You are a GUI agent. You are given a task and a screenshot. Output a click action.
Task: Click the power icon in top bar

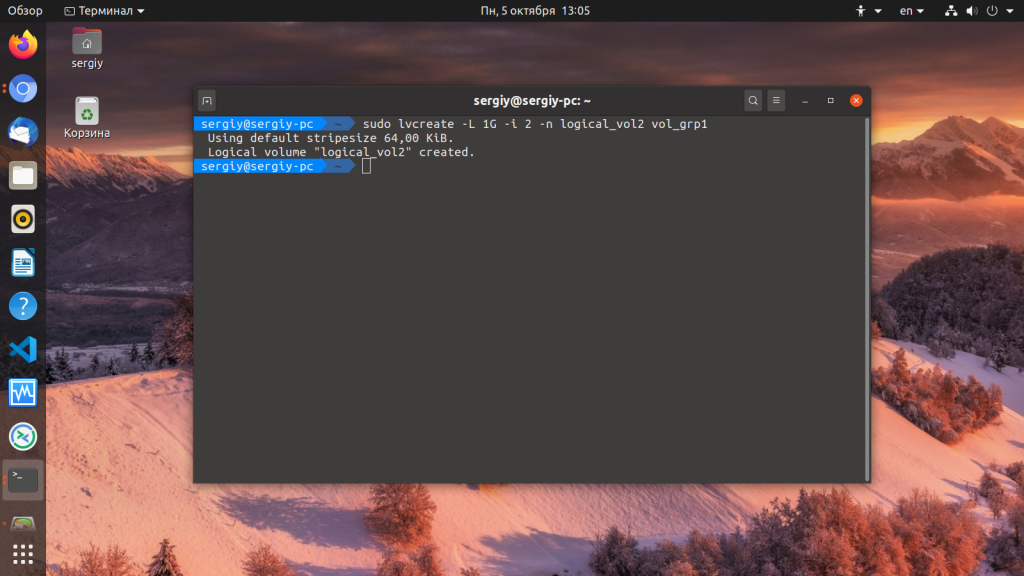pos(992,10)
